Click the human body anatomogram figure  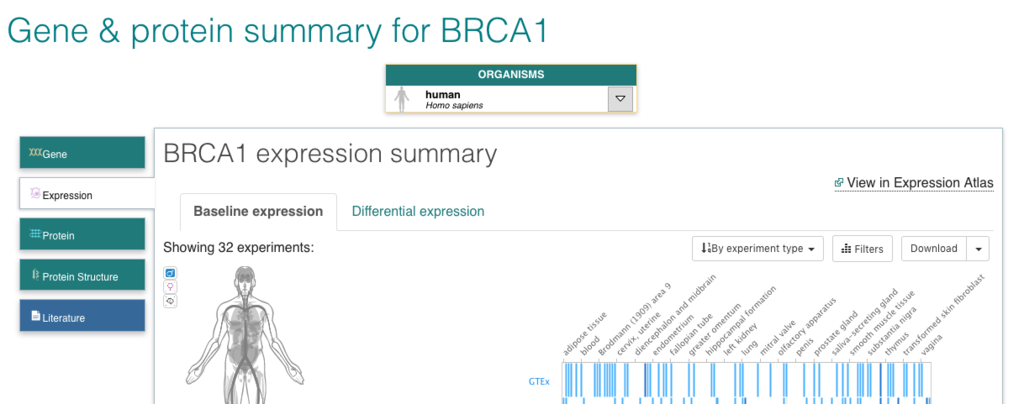tap(245, 334)
